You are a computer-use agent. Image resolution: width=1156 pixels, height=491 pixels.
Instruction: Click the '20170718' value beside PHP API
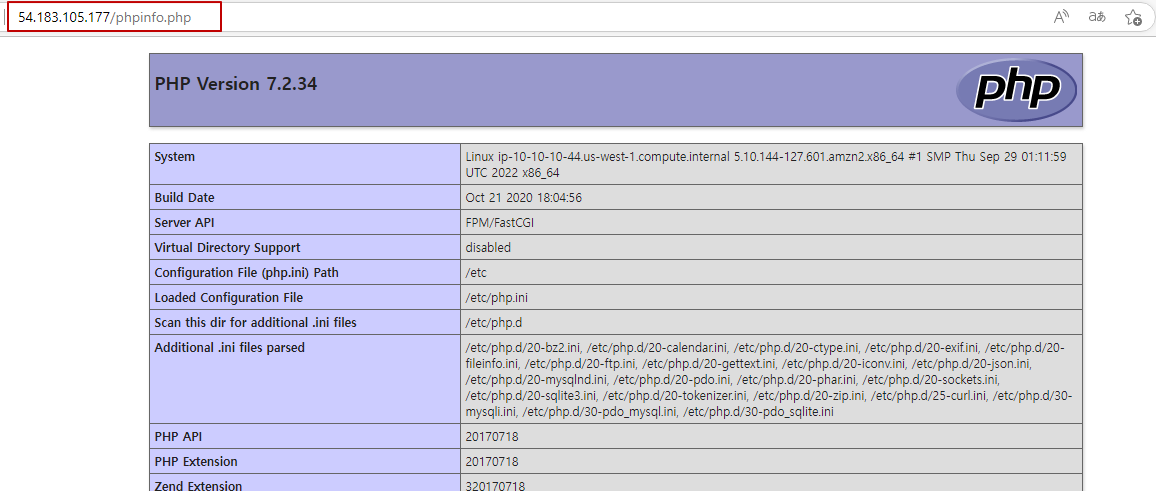(x=492, y=436)
